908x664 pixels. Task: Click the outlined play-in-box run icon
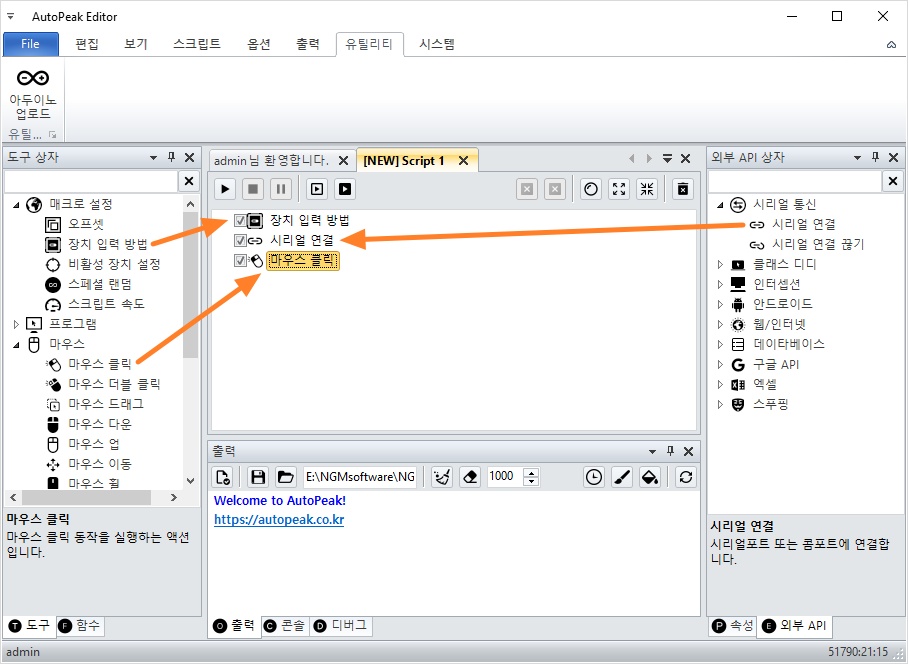(317, 189)
